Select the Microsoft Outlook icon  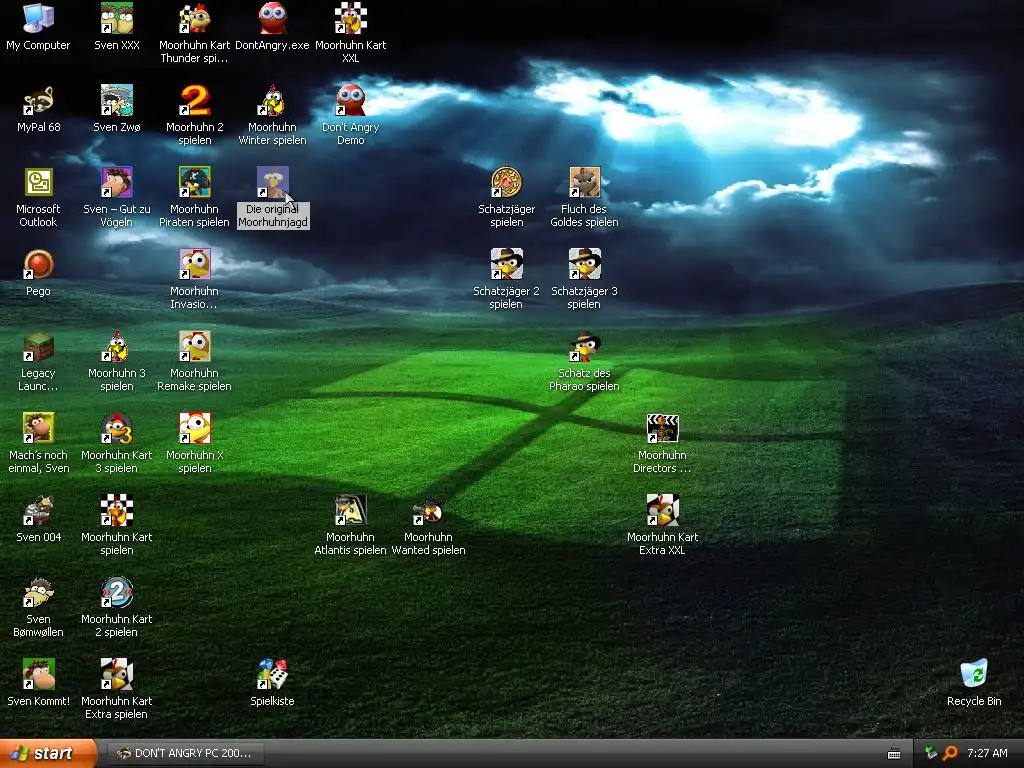coord(38,182)
